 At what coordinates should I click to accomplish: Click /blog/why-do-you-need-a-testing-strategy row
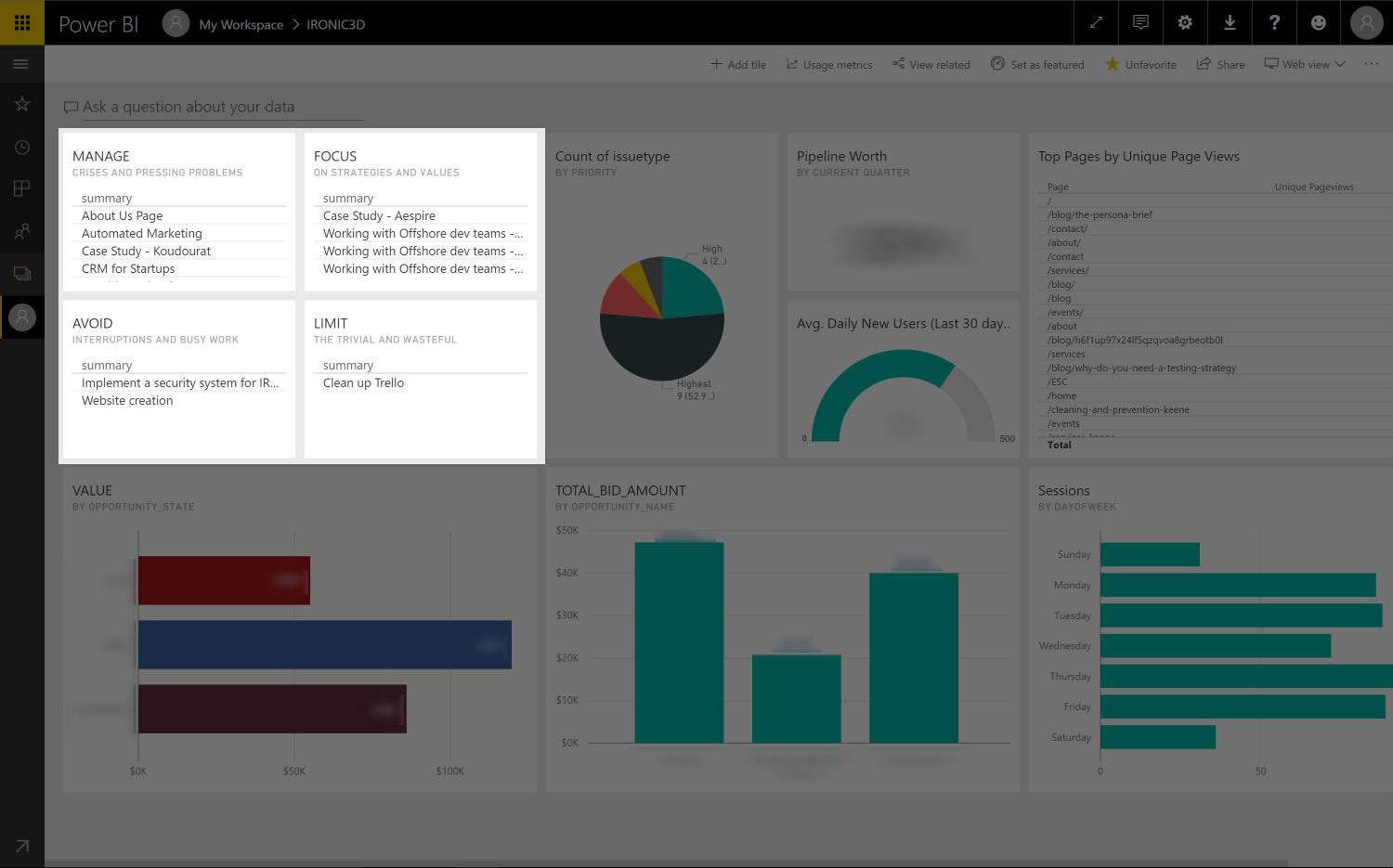click(x=1141, y=368)
